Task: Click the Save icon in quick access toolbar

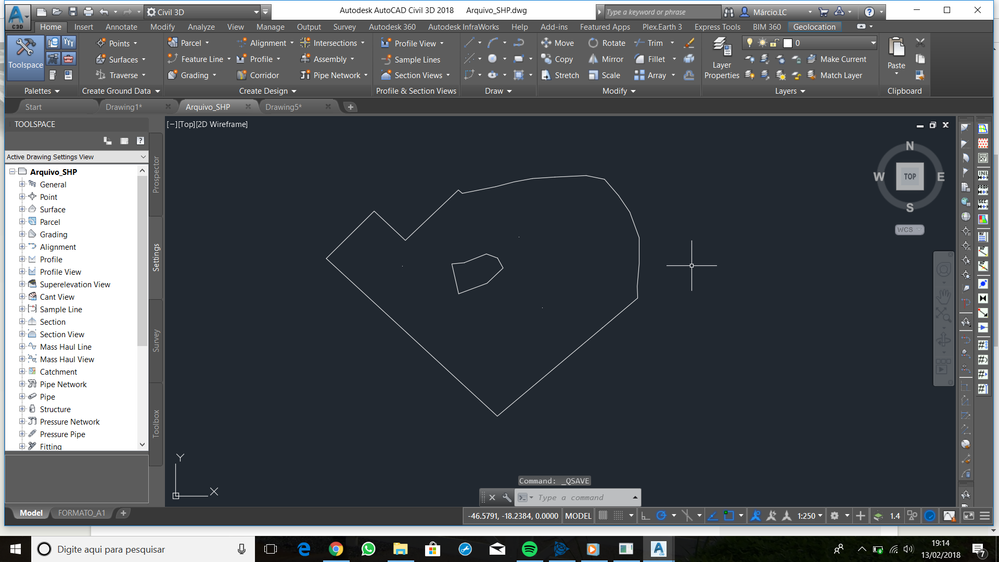Action: [x=72, y=11]
